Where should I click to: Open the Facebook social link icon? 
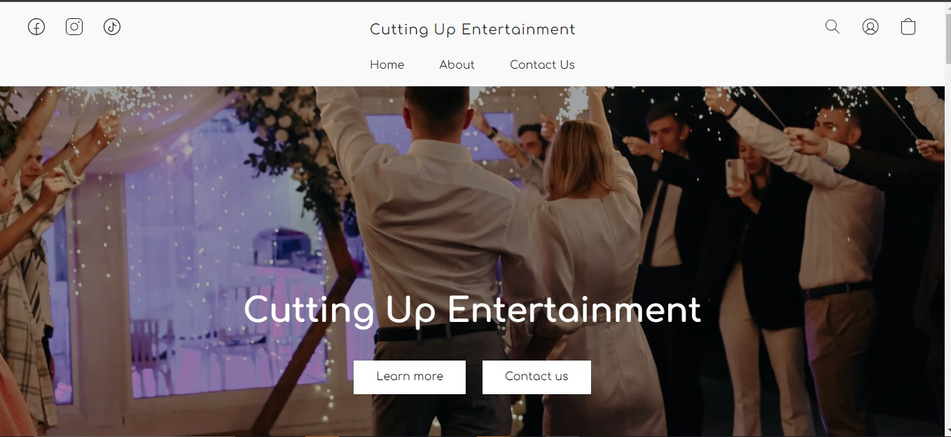(36, 27)
